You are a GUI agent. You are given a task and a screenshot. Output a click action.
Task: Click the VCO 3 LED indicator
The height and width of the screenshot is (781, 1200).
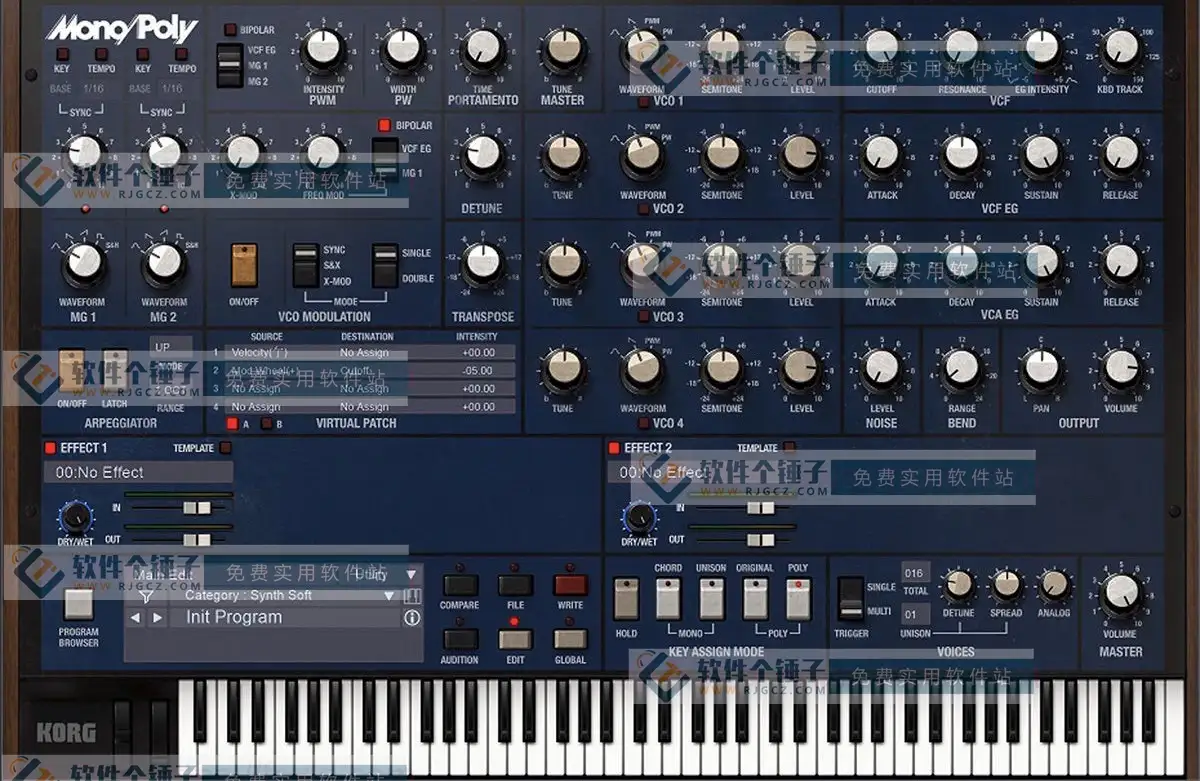click(x=644, y=317)
